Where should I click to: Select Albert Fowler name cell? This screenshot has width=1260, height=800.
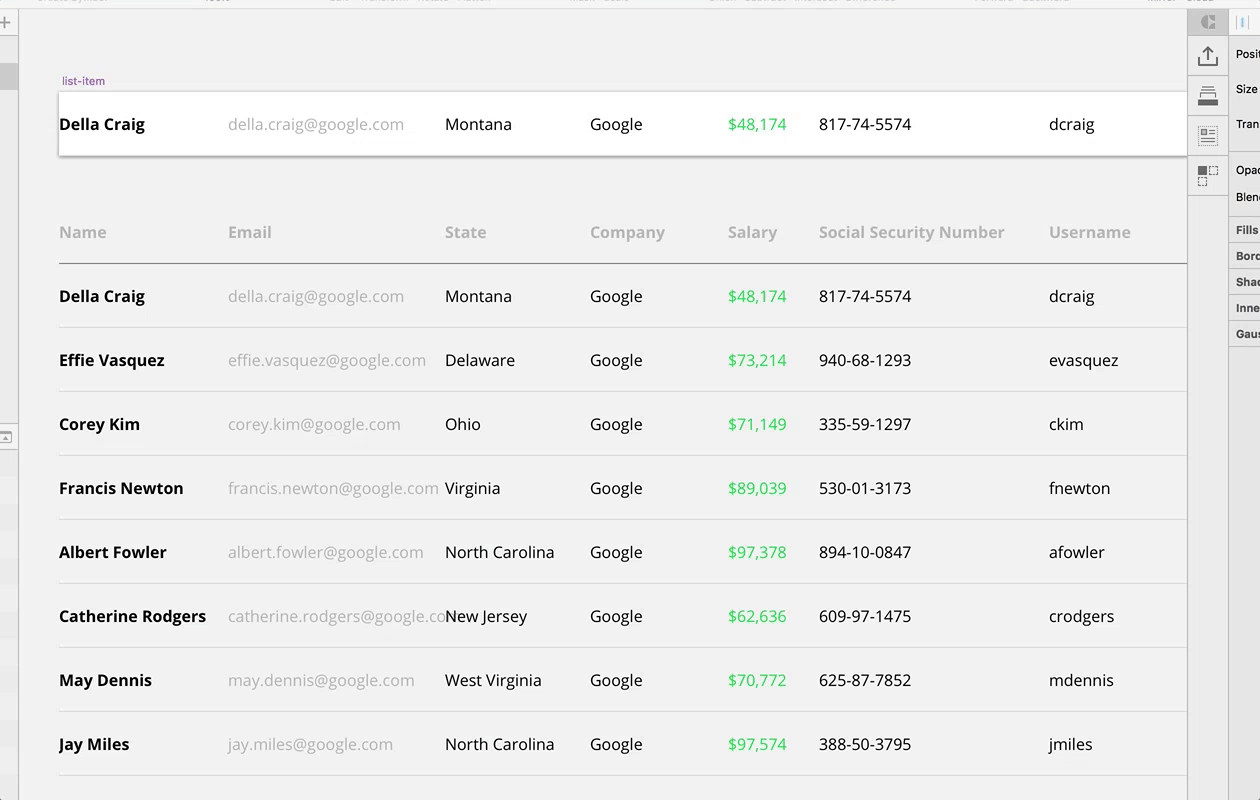113,552
